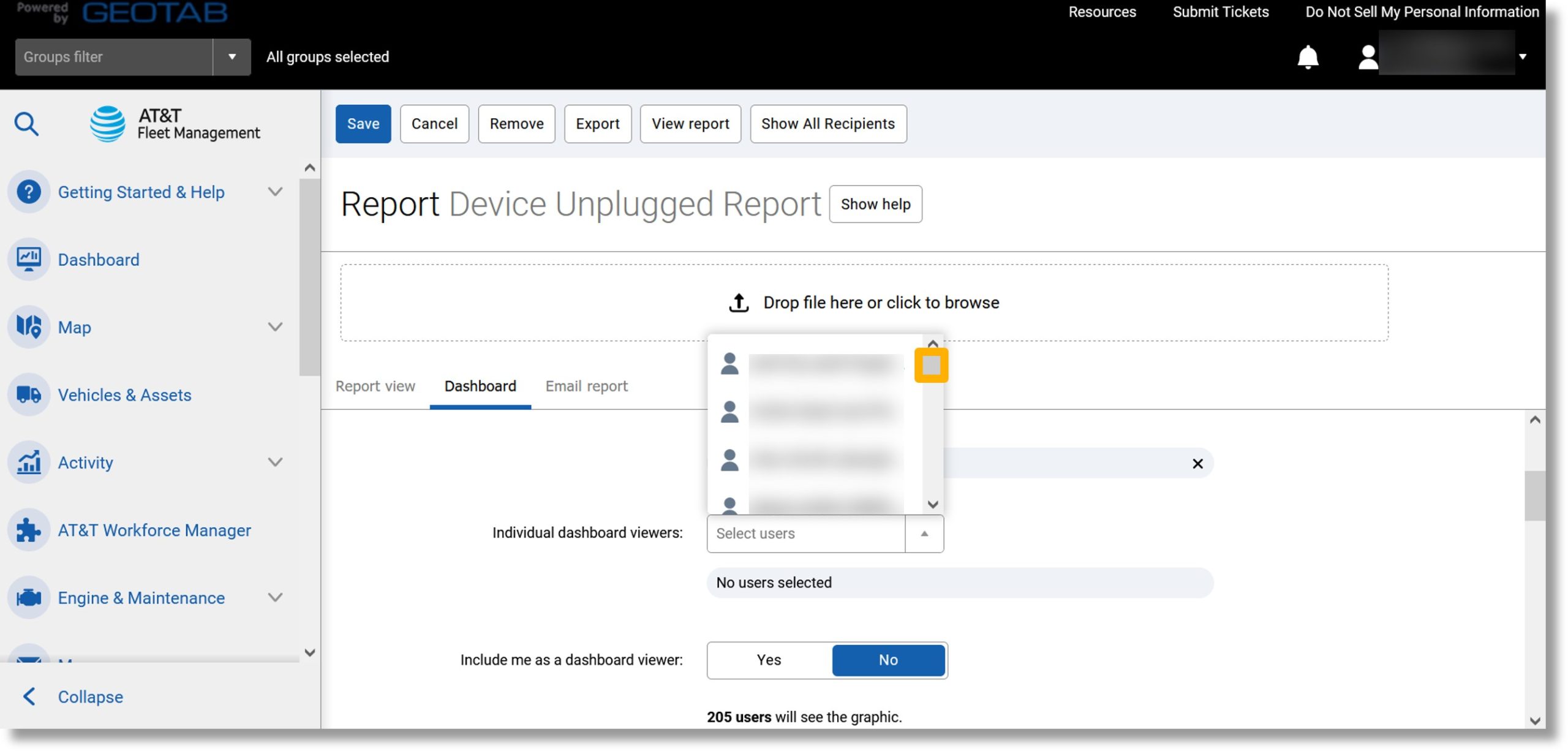Image resolution: width=1568 pixels, height=751 pixels.
Task: Open Vehicles & Assets in the sidebar
Action: tap(124, 395)
